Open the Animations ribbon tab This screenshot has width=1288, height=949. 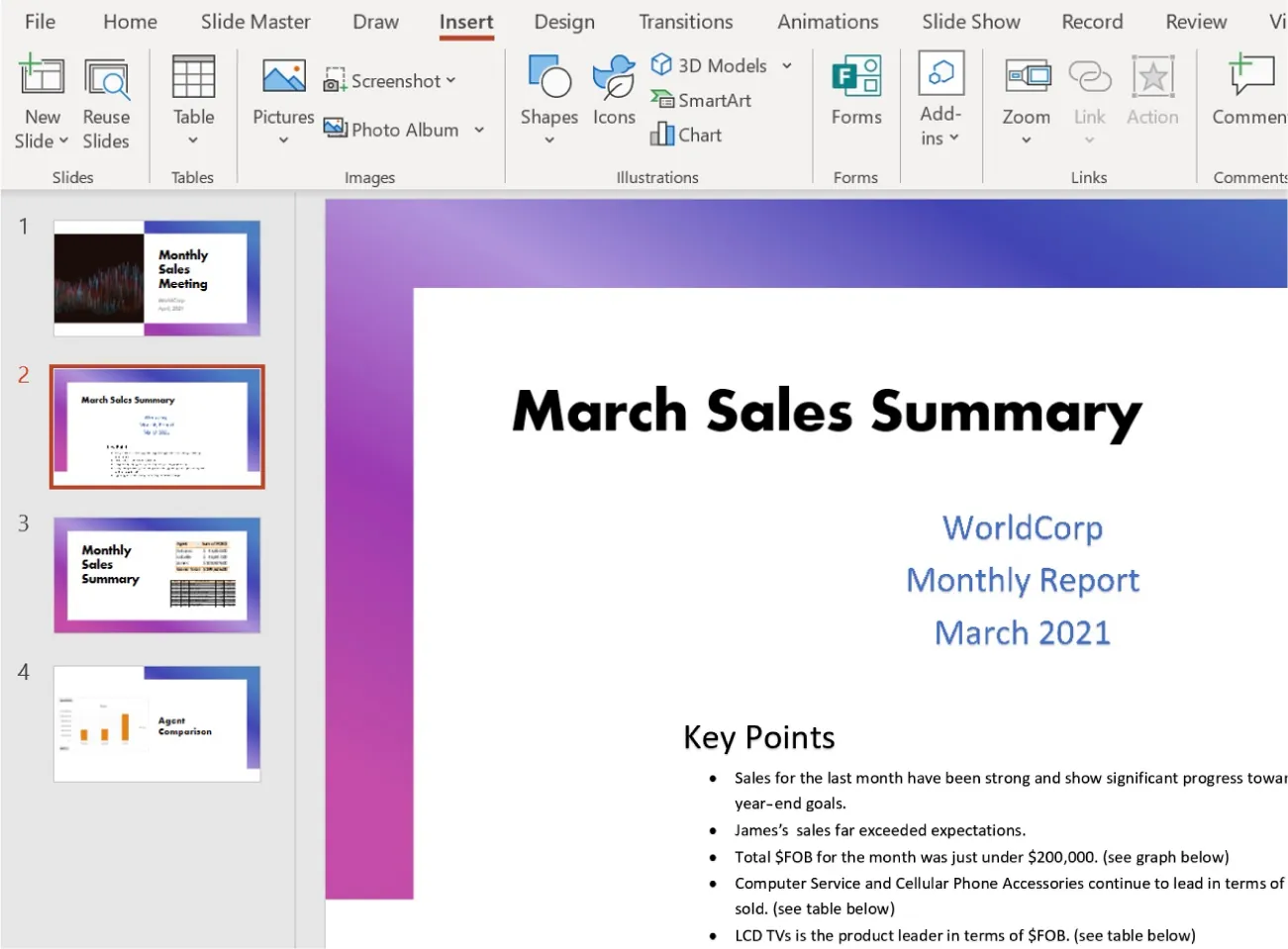828,21
